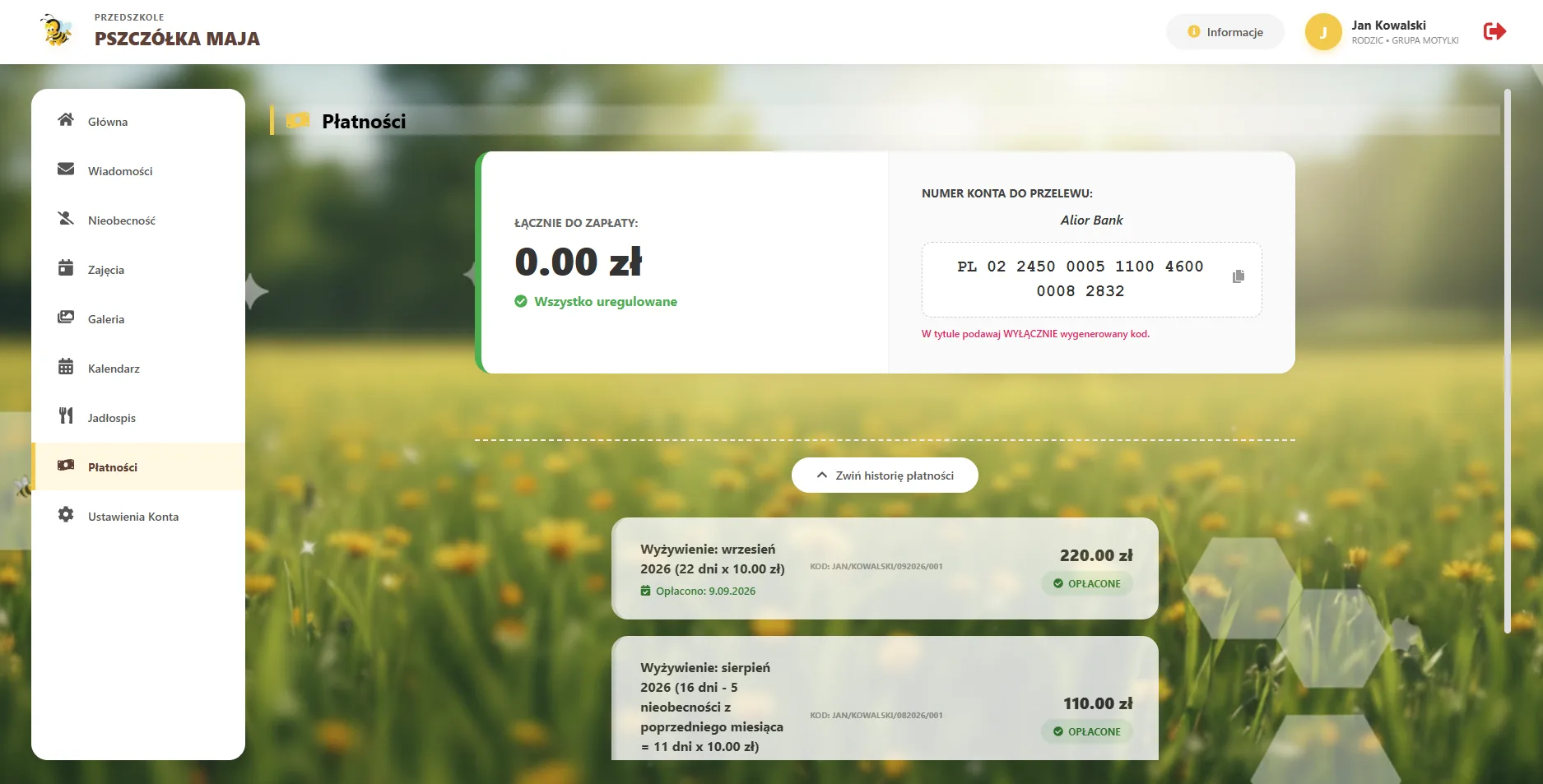The image size is (1543, 784).
Task: Click the calendar grid icon for Kalendarz
Action: point(66,367)
